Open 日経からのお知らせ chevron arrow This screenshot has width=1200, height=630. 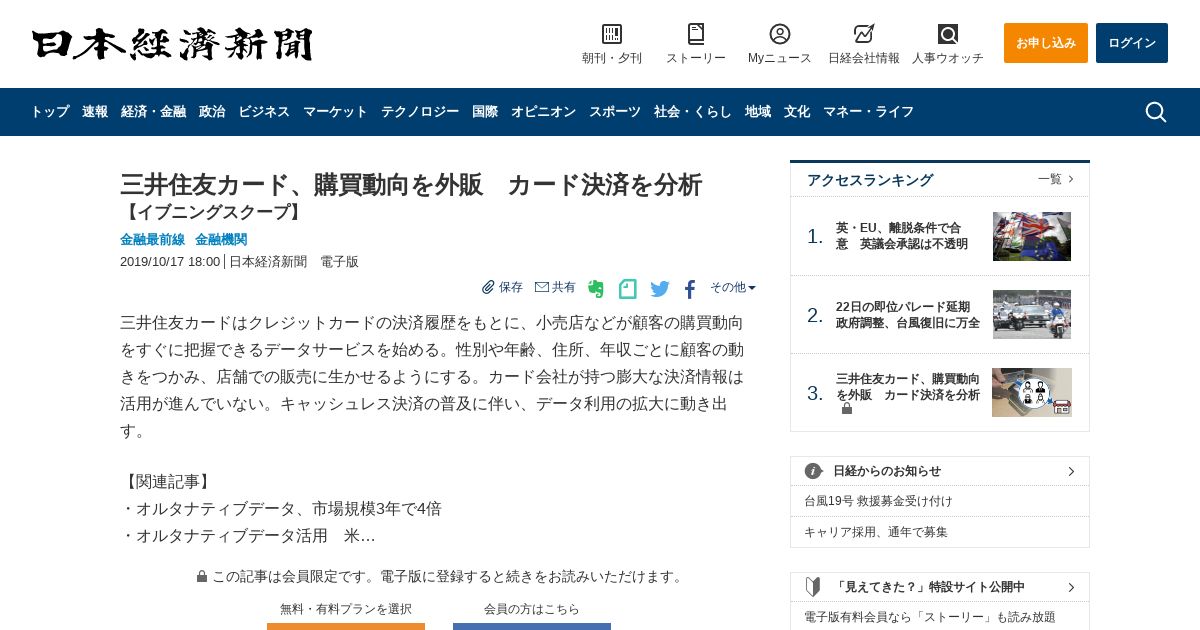1071,471
